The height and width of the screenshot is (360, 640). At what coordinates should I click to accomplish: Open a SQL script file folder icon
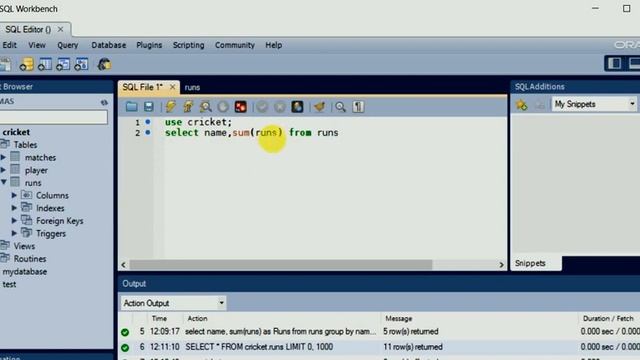point(131,107)
